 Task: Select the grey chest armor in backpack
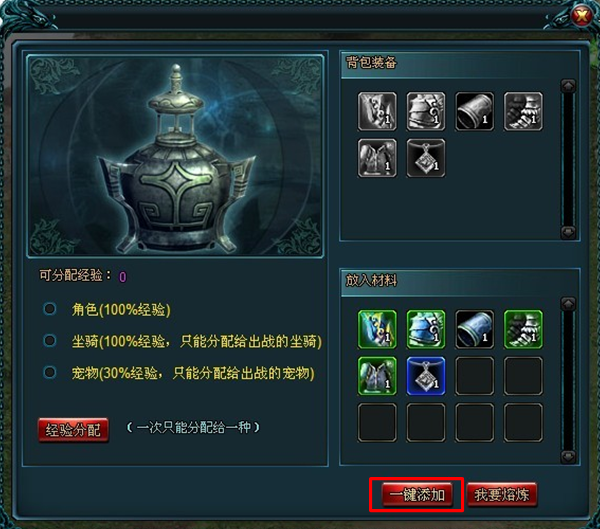click(x=426, y=111)
